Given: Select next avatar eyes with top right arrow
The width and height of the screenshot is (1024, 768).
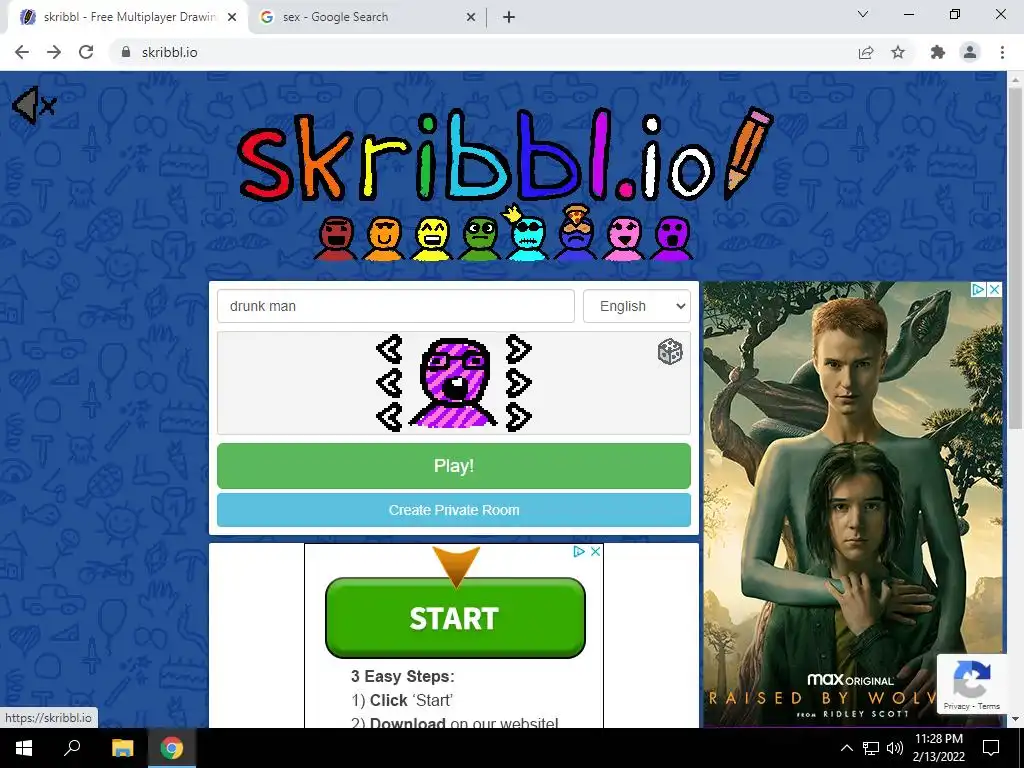Looking at the screenshot, I should [x=519, y=349].
